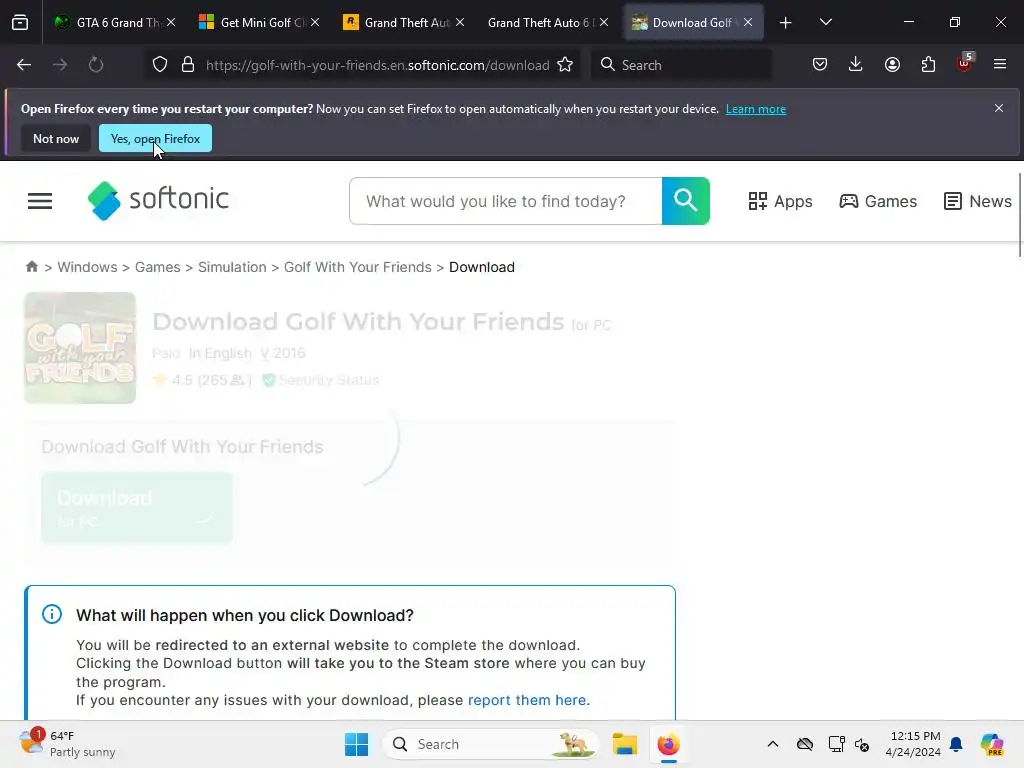This screenshot has height=768, width=1024.
Task: Switch to Rockstar Grand Theft Auto tab
Action: coord(404,23)
